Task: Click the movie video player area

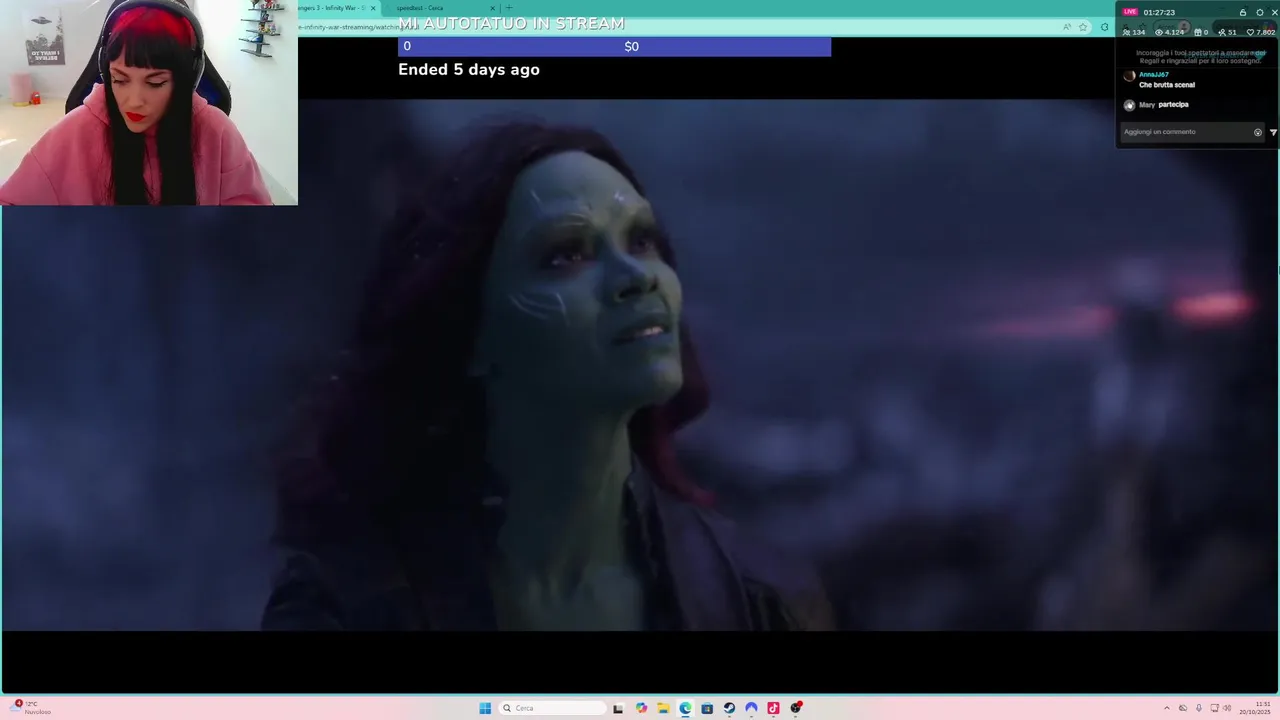Action: 640,365
